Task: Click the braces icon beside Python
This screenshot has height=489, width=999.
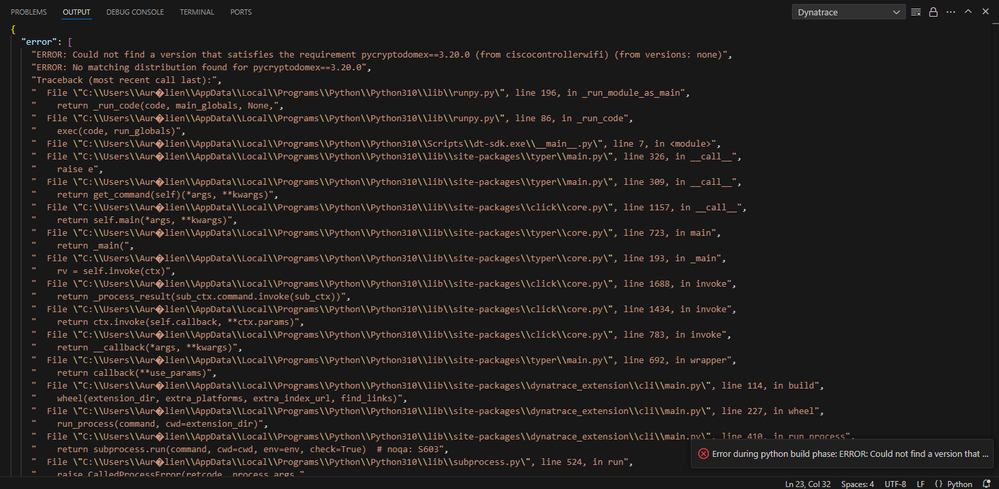Action: click(x=937, y=483)
